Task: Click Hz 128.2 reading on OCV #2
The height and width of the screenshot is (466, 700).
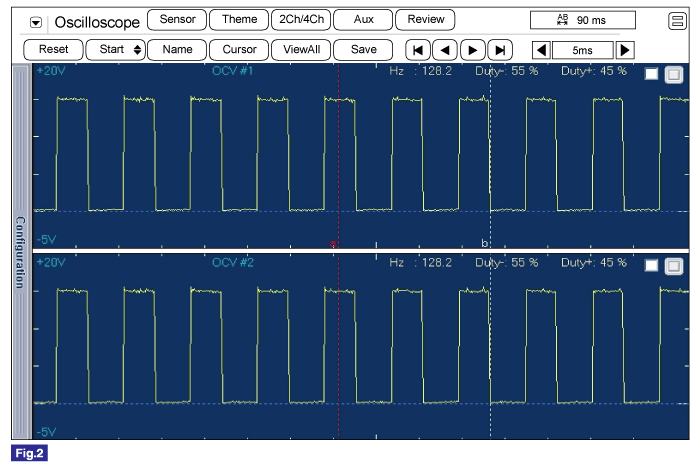Action: pyautogui.click(x=420, y=262)
